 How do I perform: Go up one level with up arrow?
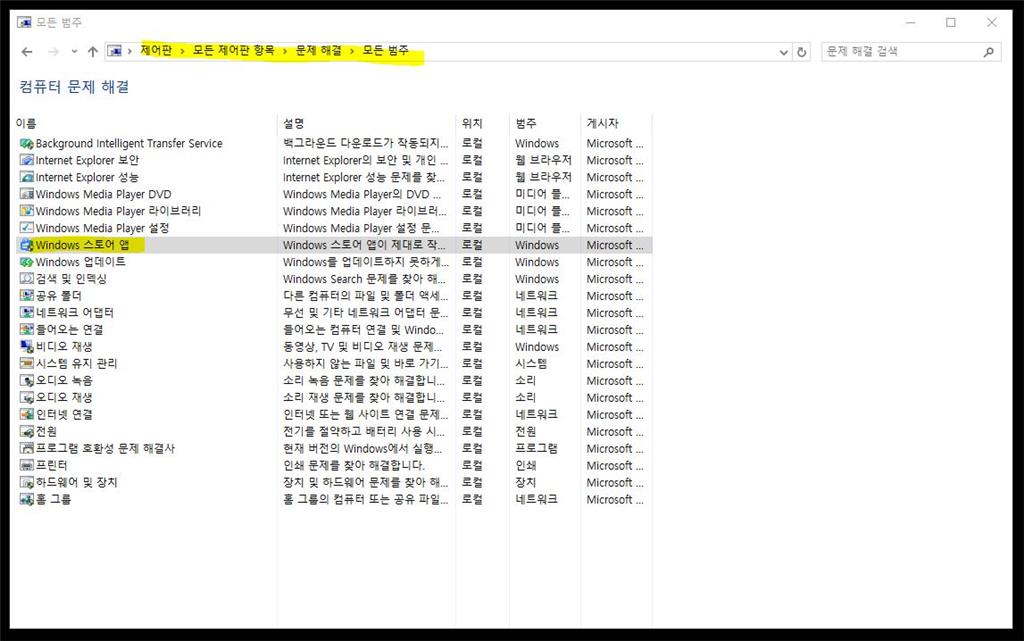pos(93,52)
